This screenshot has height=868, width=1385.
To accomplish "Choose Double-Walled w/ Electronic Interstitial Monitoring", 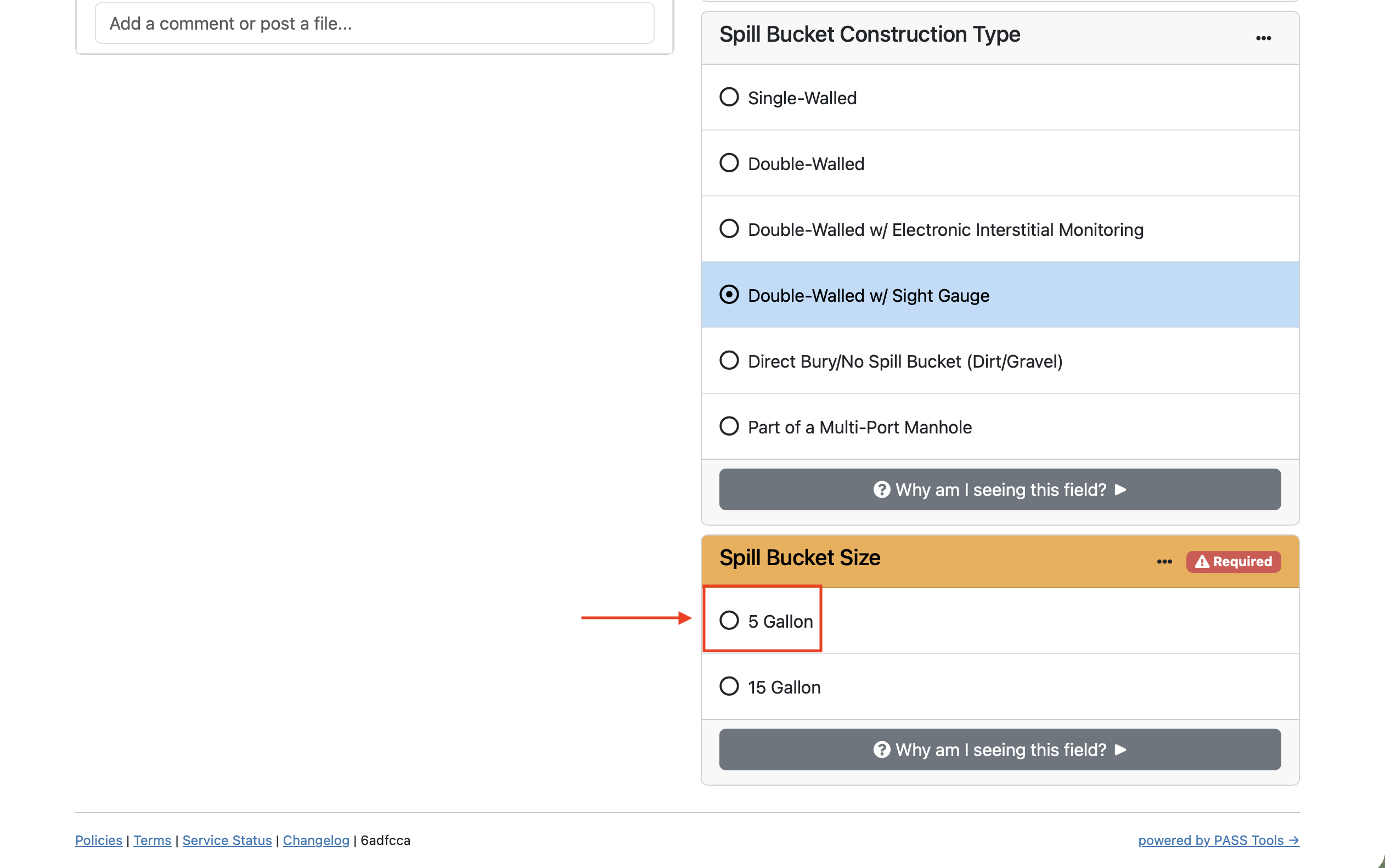I will [x=729, y=229].
